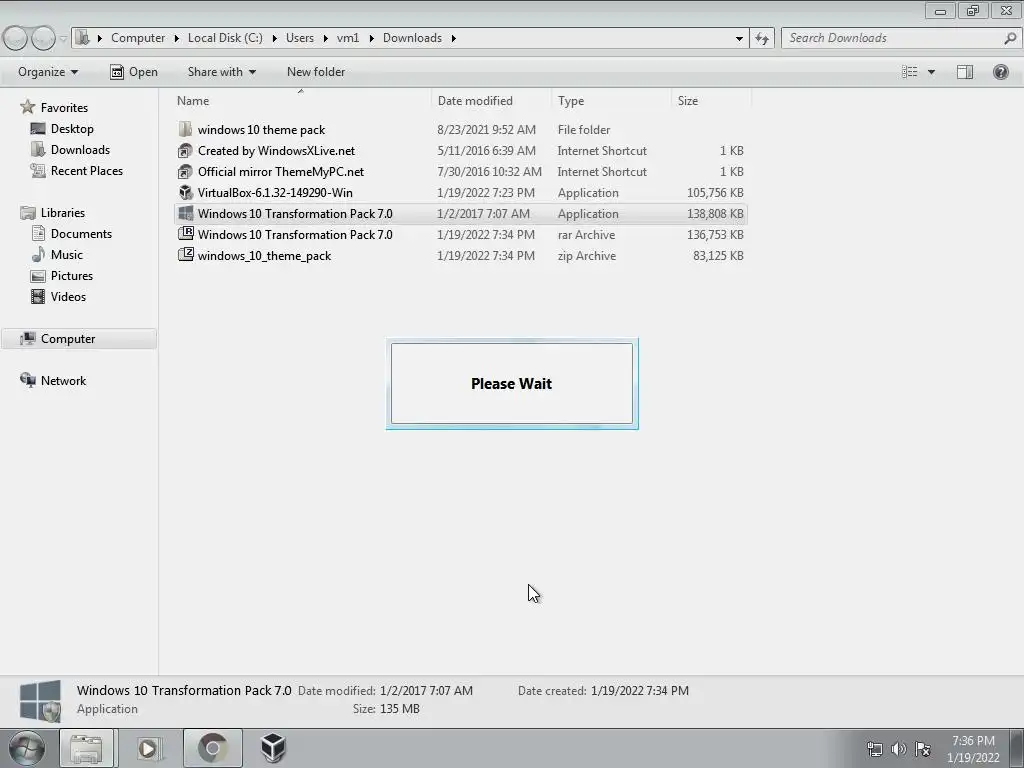1024x768 pixels.
Task: Expand the Share with menu
Action: 221,72
